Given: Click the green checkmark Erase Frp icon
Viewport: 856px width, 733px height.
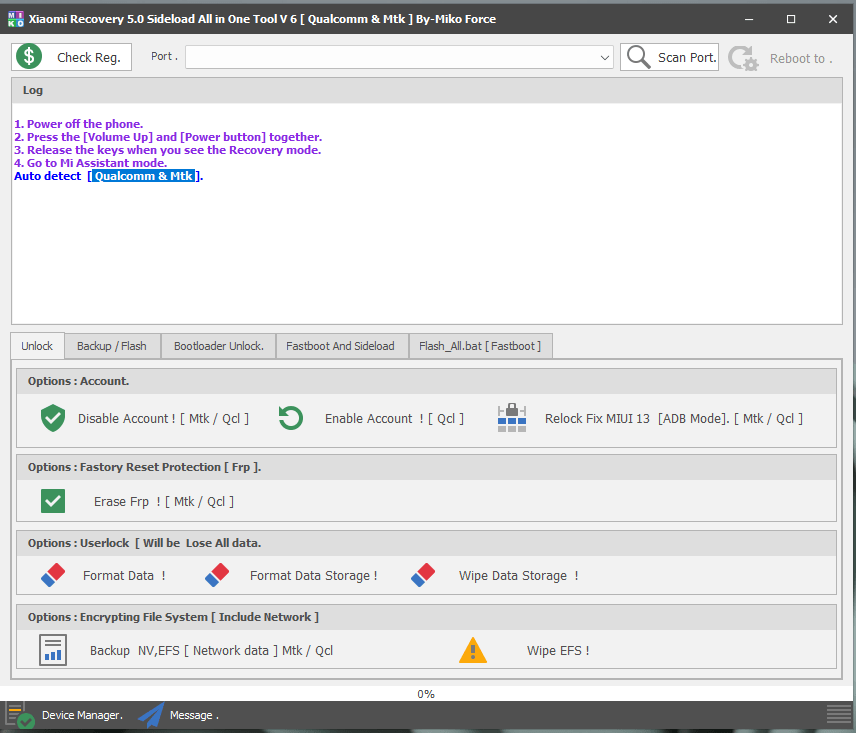Looking at the screenshot, I should point(53,501).
